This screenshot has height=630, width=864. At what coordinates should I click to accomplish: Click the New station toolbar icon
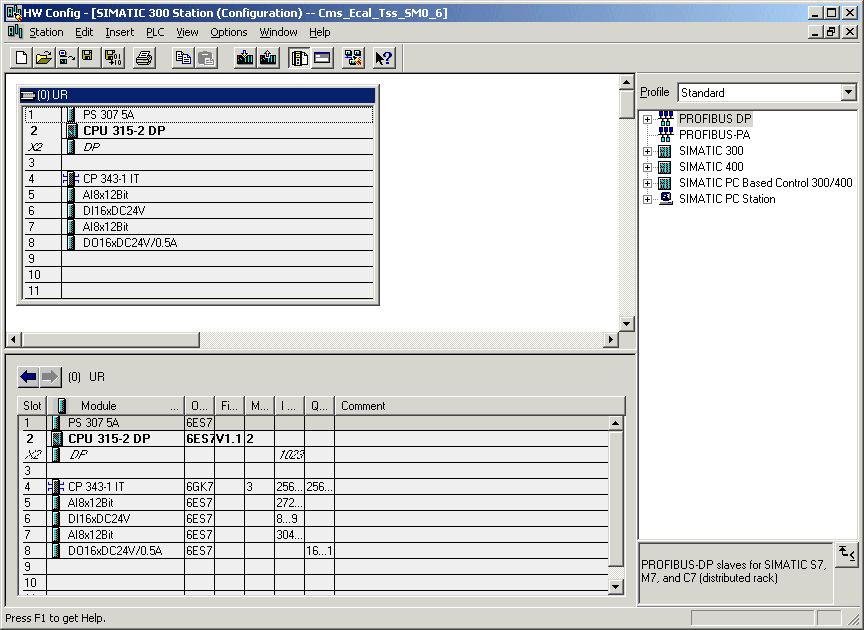click(x=21, y=58)
